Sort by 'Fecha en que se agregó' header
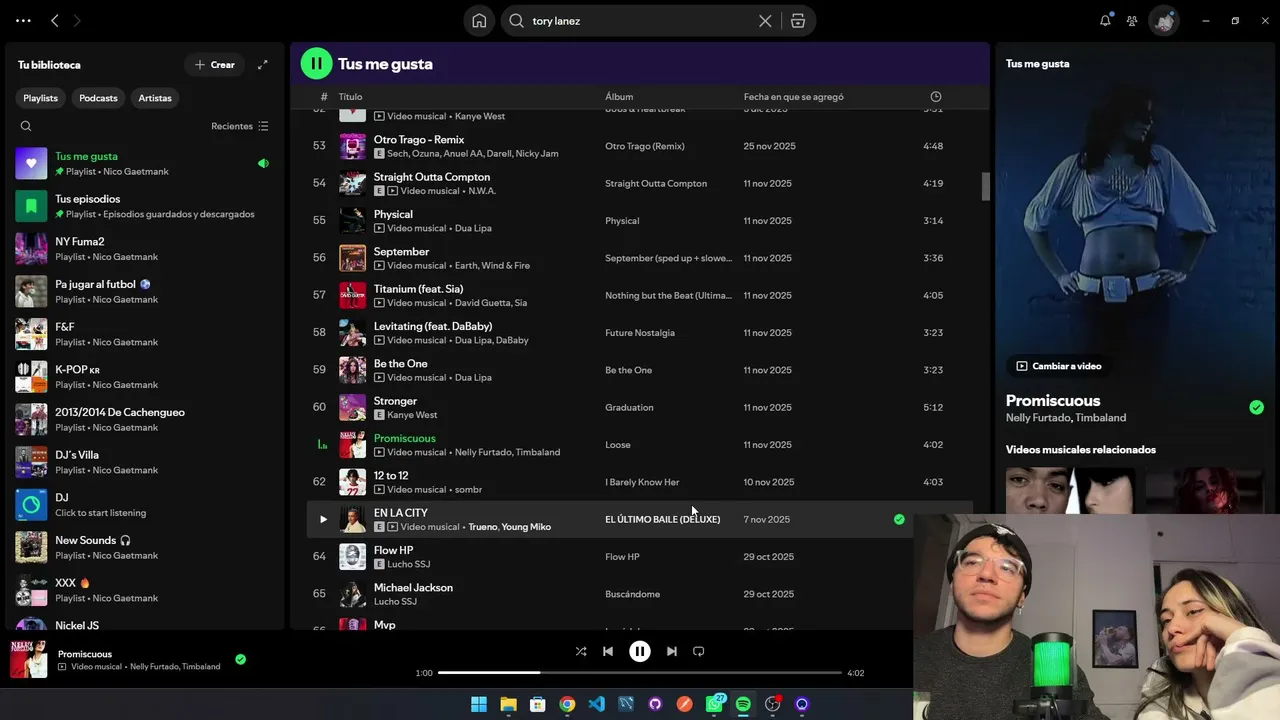Image resolution: width=1280 pixels, height=720 pixels. (794, 97)
